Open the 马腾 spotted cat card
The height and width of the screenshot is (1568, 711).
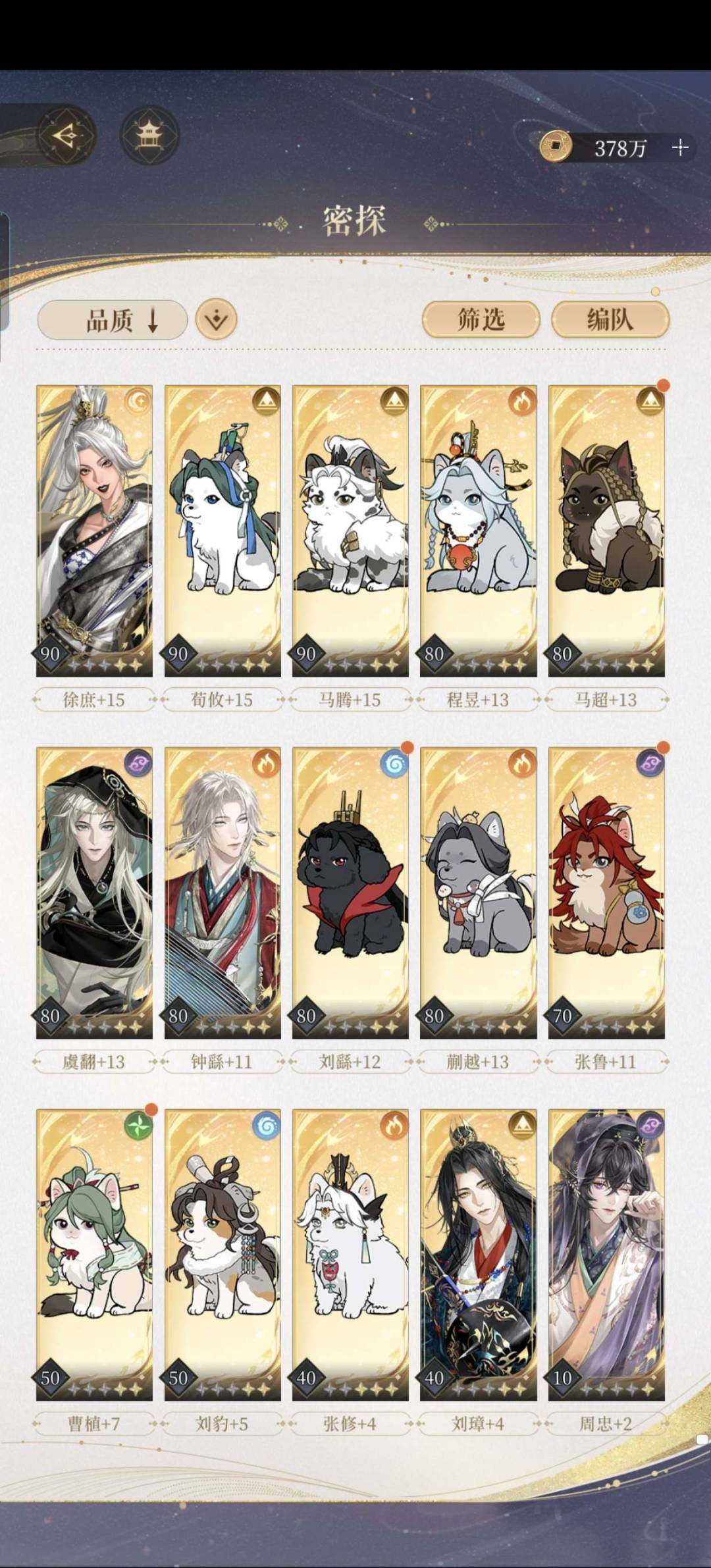(x=350, y=531)
